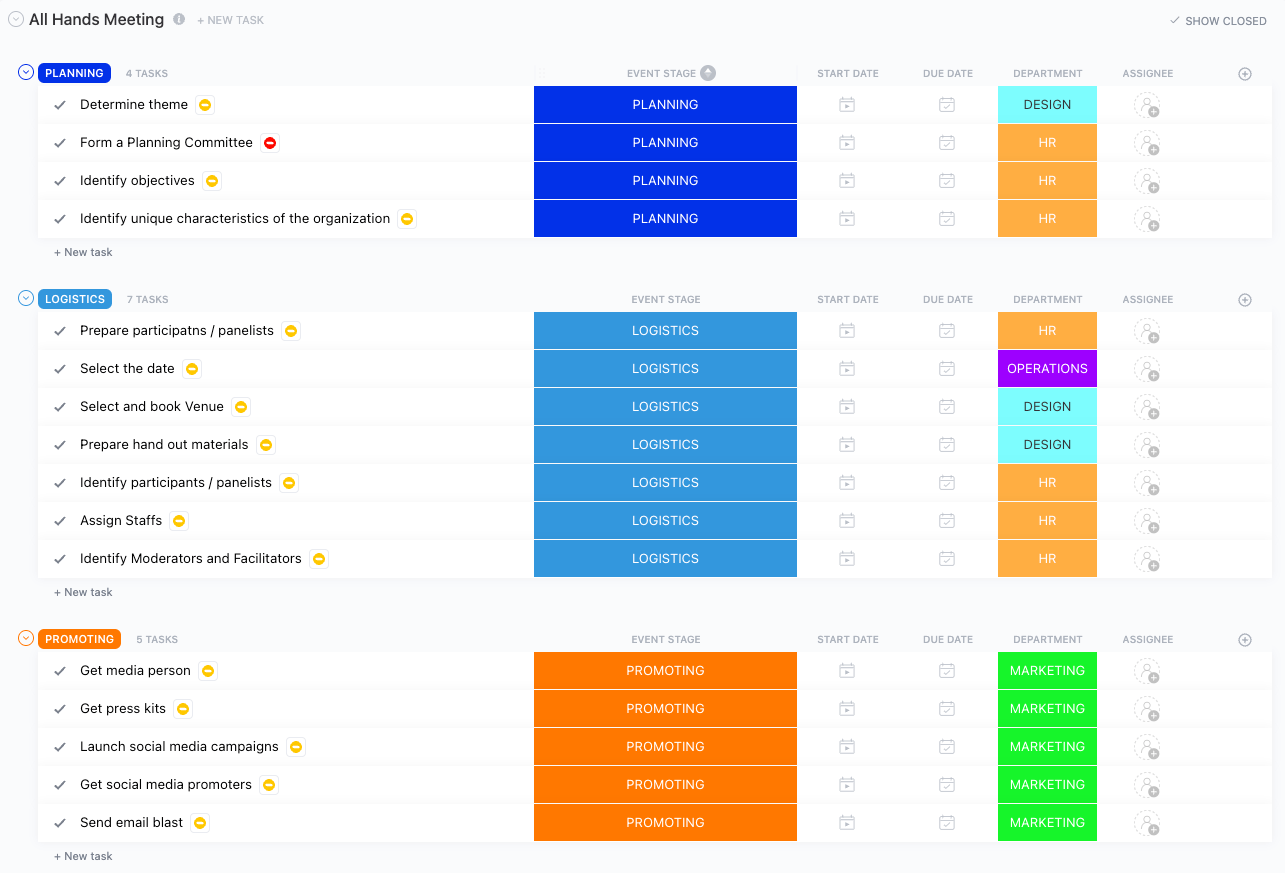The image size is (1285, 873).
Task: Open the start date calendar for Determine theme
Action: 847,104
